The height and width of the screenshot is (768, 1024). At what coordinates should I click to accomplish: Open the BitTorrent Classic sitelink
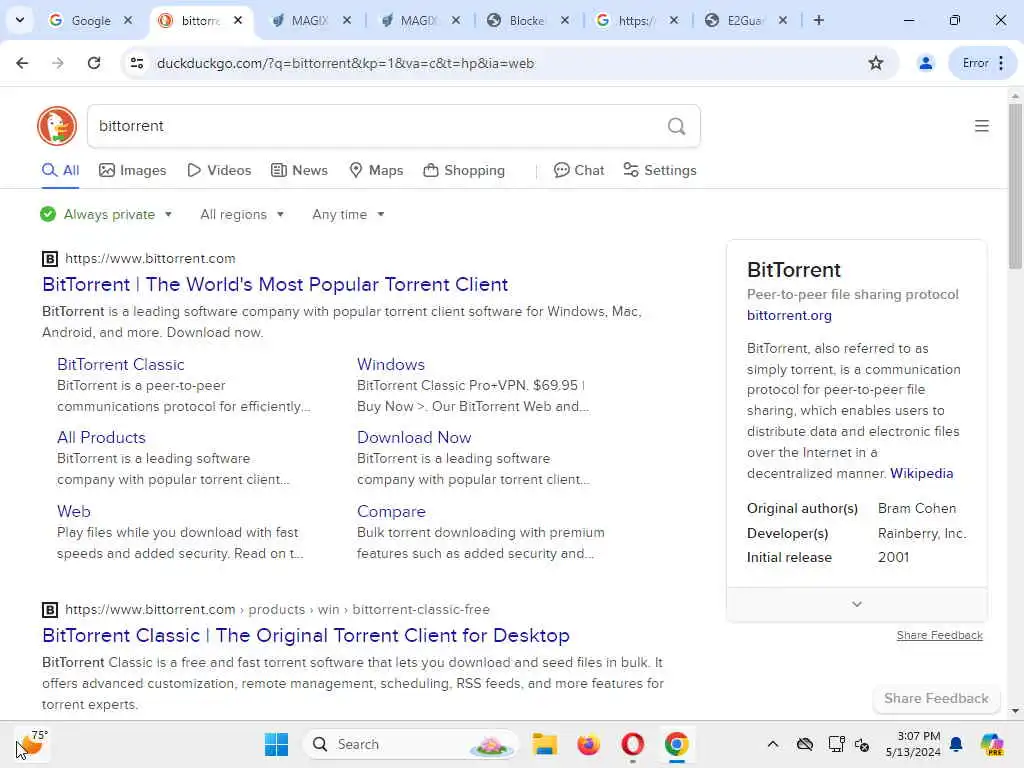click(x=121, y=364)
